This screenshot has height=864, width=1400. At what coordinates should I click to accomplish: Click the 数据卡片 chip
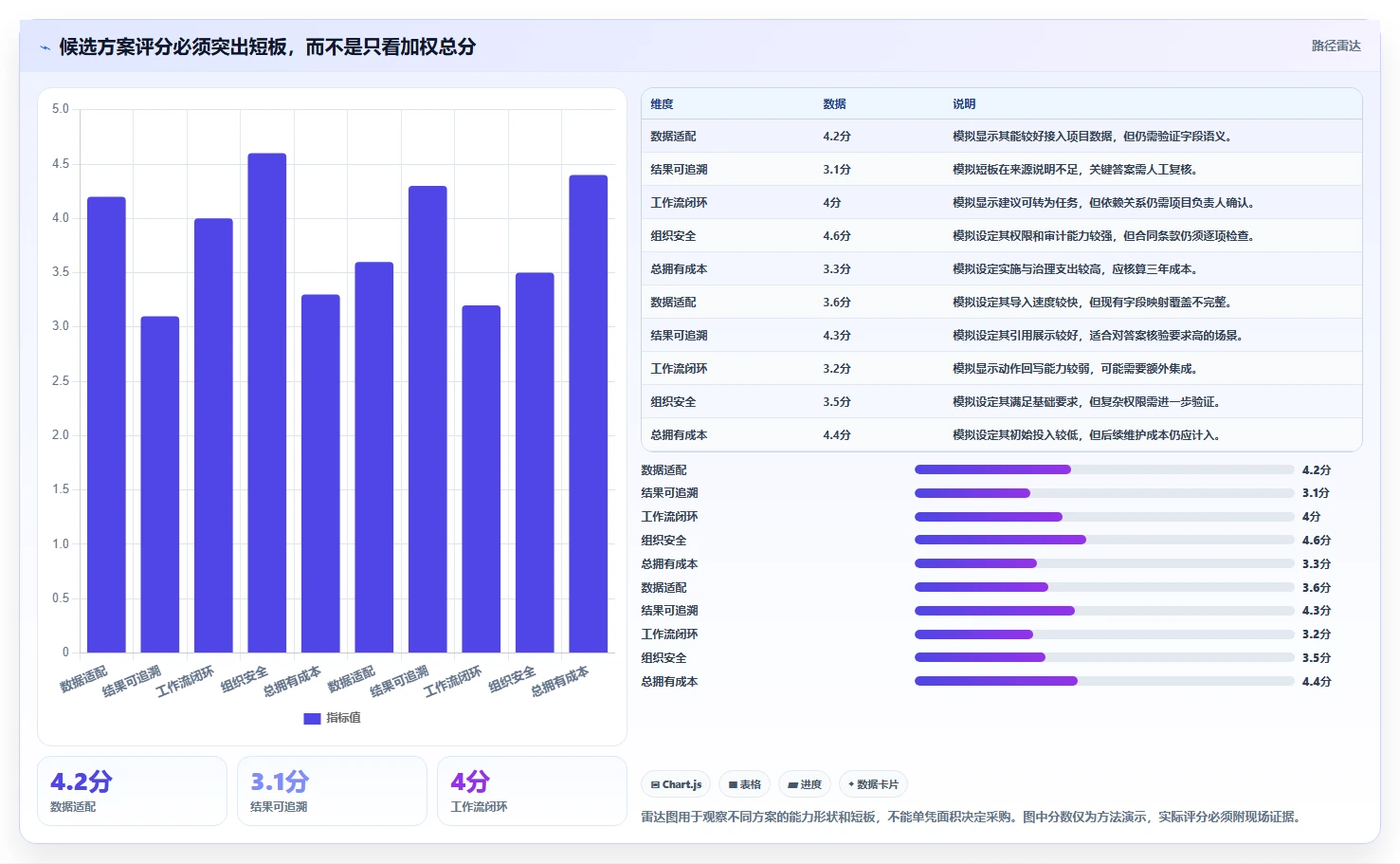873,784
